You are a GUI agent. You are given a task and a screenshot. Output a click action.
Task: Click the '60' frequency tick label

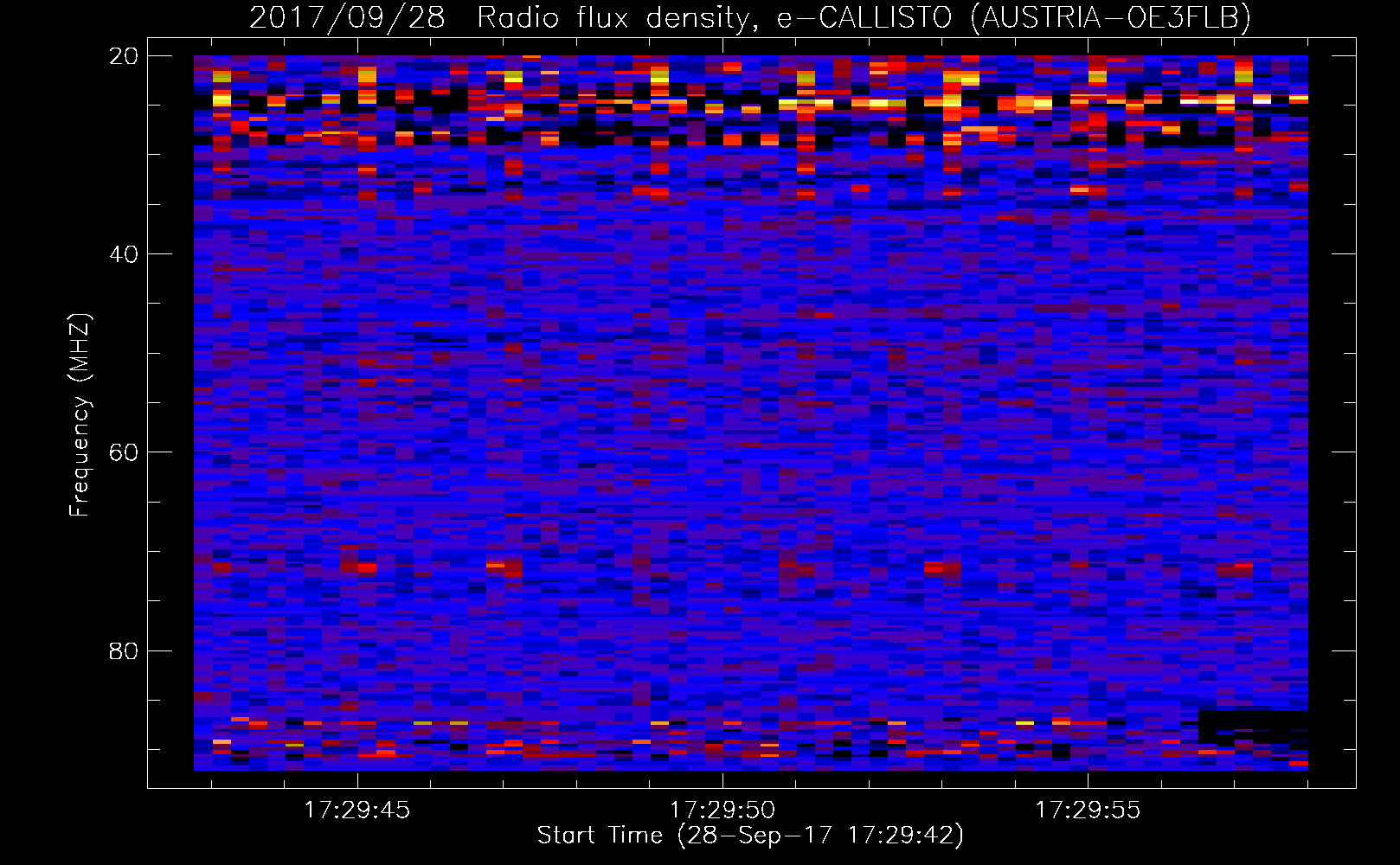click(123, 452)
